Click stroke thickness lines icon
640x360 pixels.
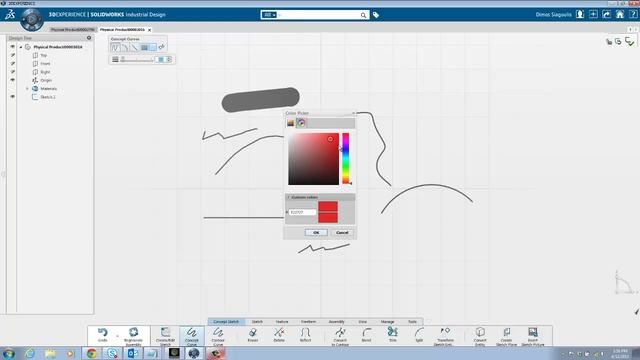(115, 60)
